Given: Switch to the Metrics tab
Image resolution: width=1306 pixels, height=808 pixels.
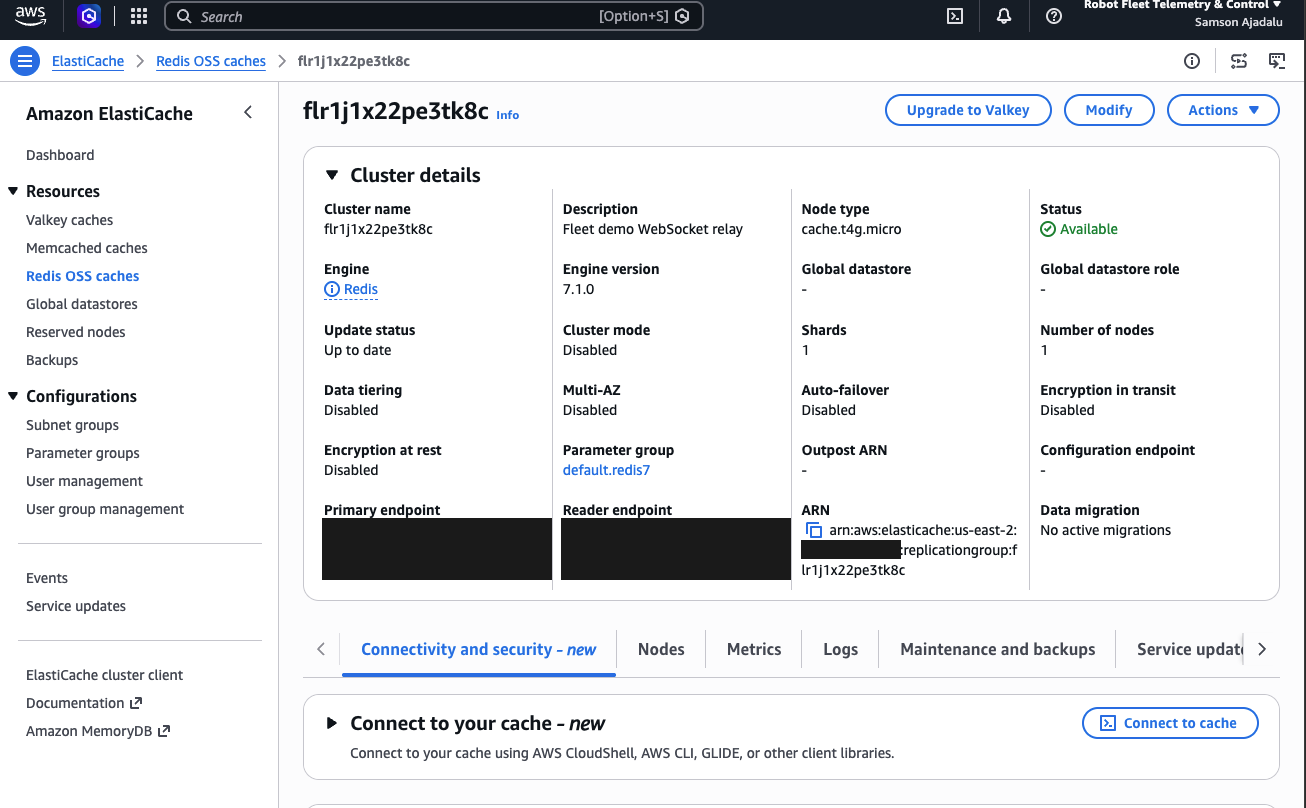Looking at the screenshot, I should coord(754,649).
